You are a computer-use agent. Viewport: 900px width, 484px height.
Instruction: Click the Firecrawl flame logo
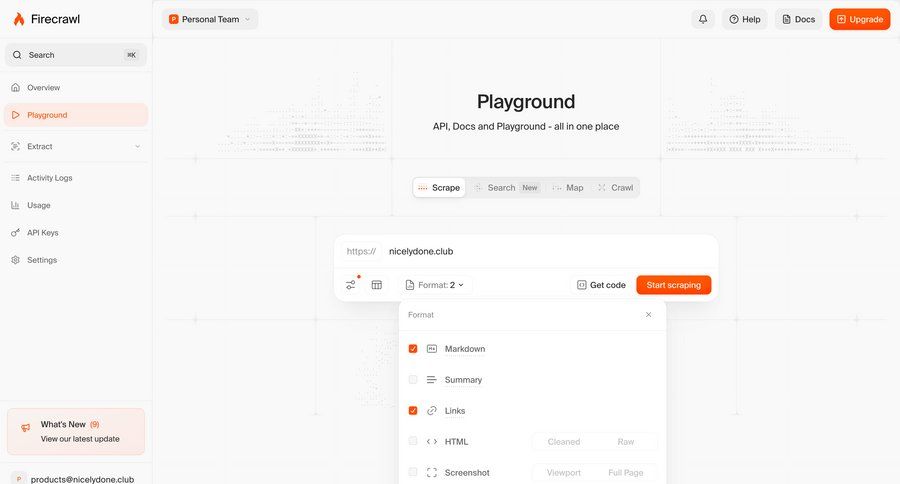tap(19, 19)
